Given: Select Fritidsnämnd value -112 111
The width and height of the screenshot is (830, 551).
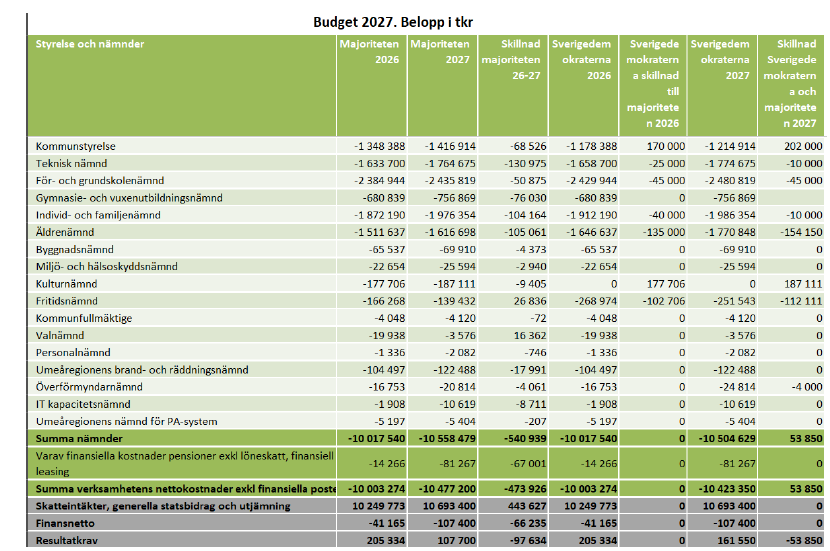Looking at the screenshot, I should pyautogui.click(x=801, y=301).
